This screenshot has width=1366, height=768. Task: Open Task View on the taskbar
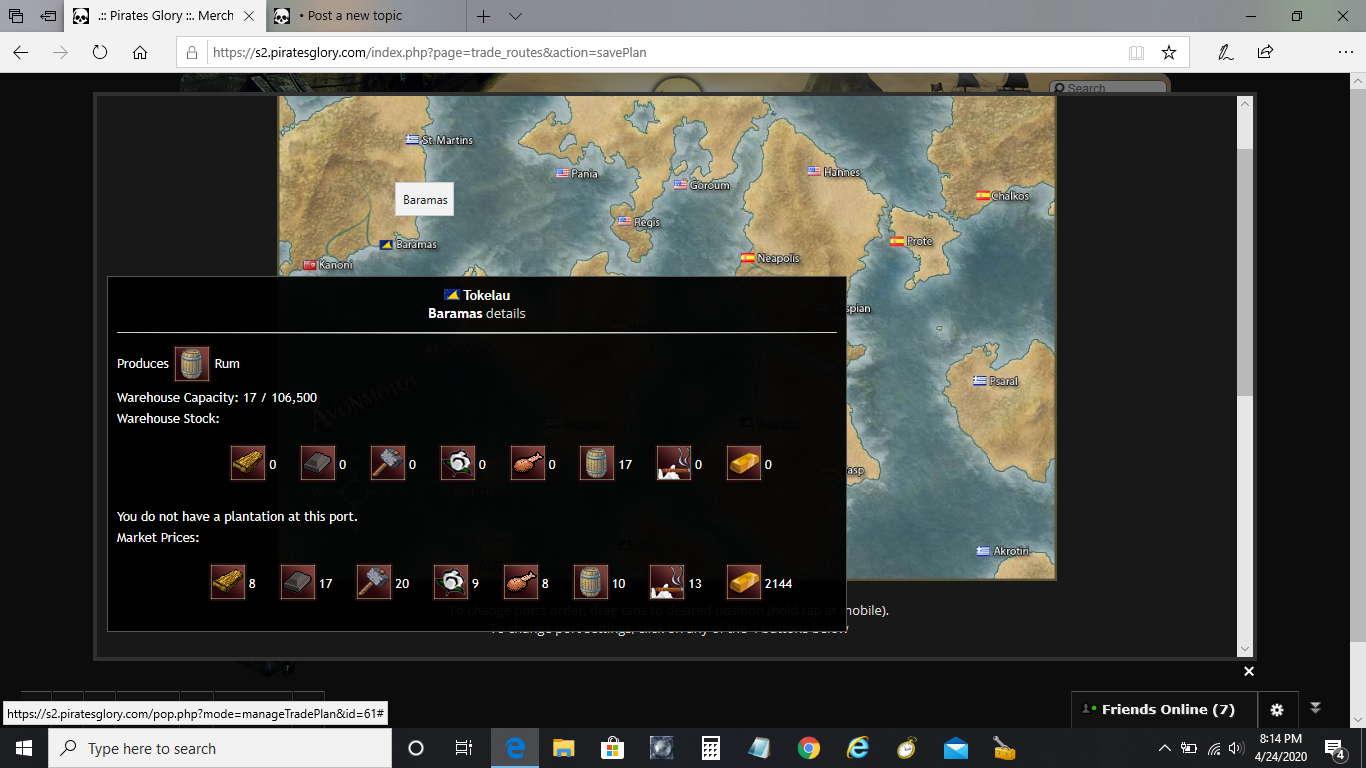point(464,748)
